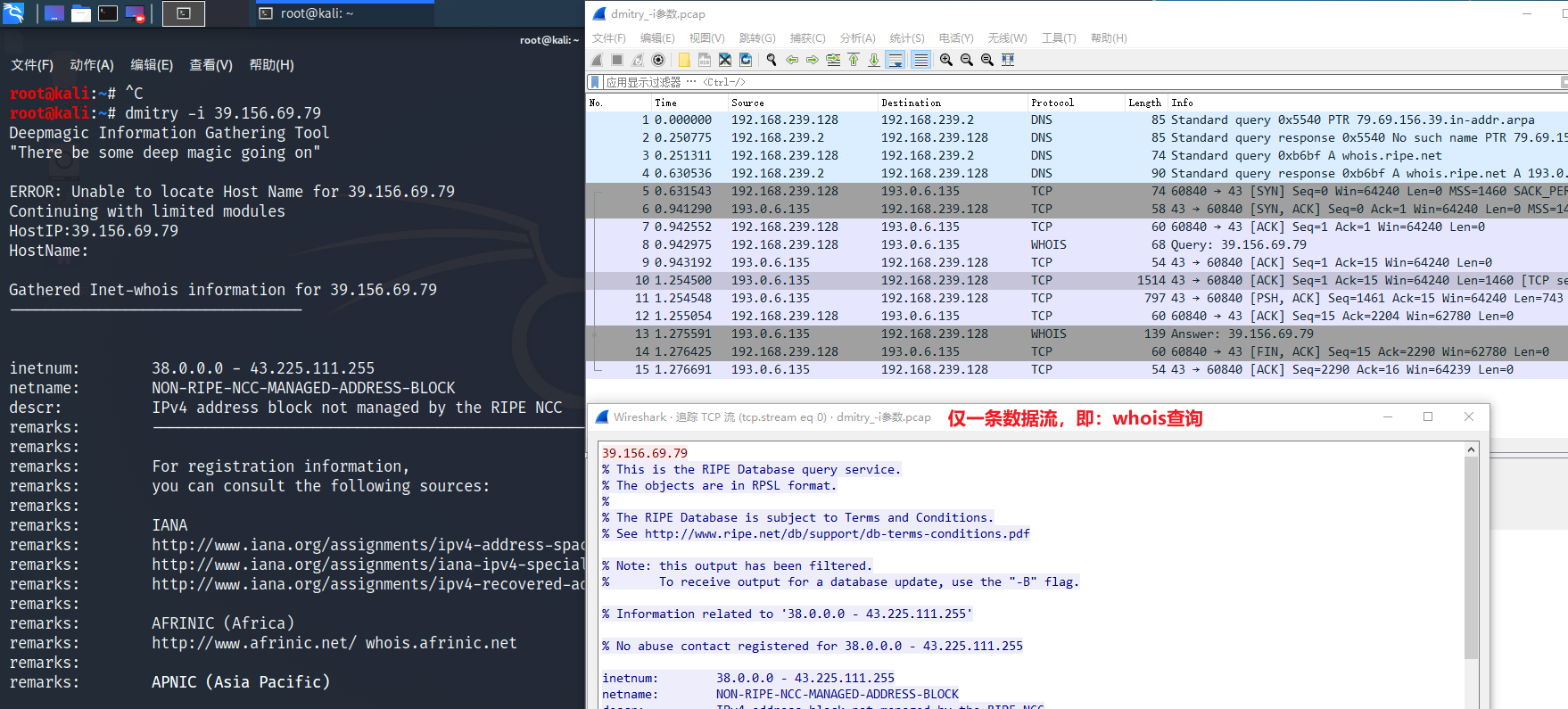The height and width of the screenshot is (709, 1568).
Task: Open Wireshark 工具(T) menu
Action: pos(1059,38)
